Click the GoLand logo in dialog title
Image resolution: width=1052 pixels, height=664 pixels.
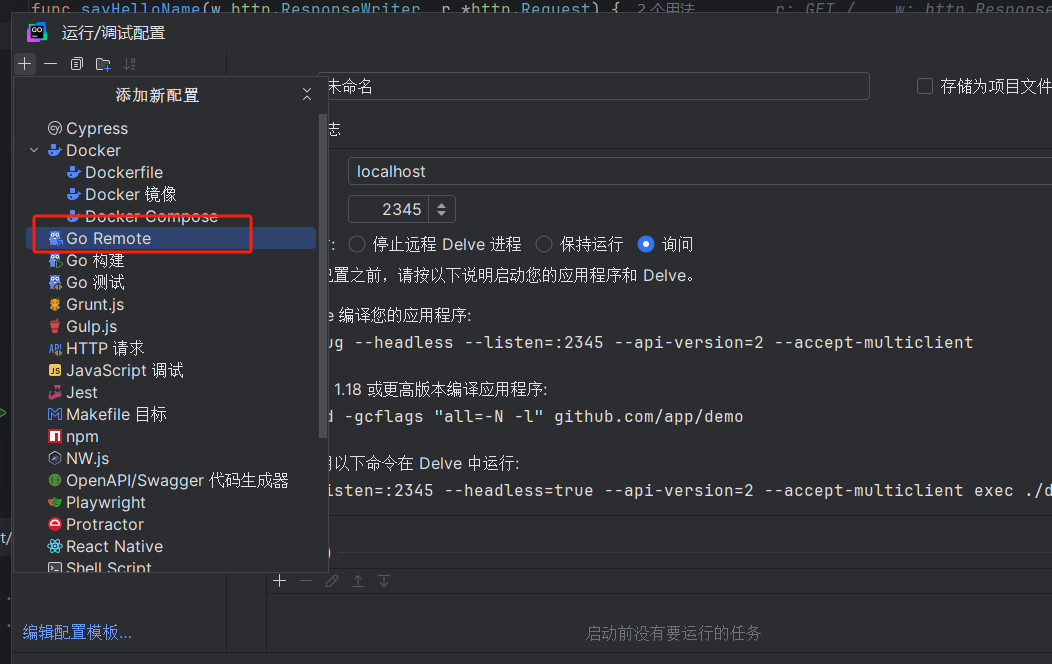pos(37,32)
